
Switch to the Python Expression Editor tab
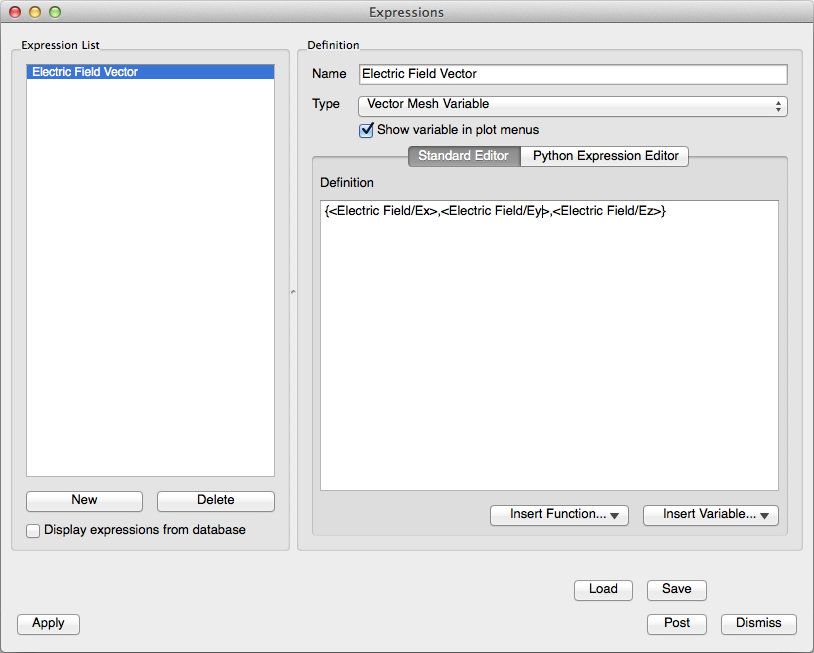click(604, 156)
